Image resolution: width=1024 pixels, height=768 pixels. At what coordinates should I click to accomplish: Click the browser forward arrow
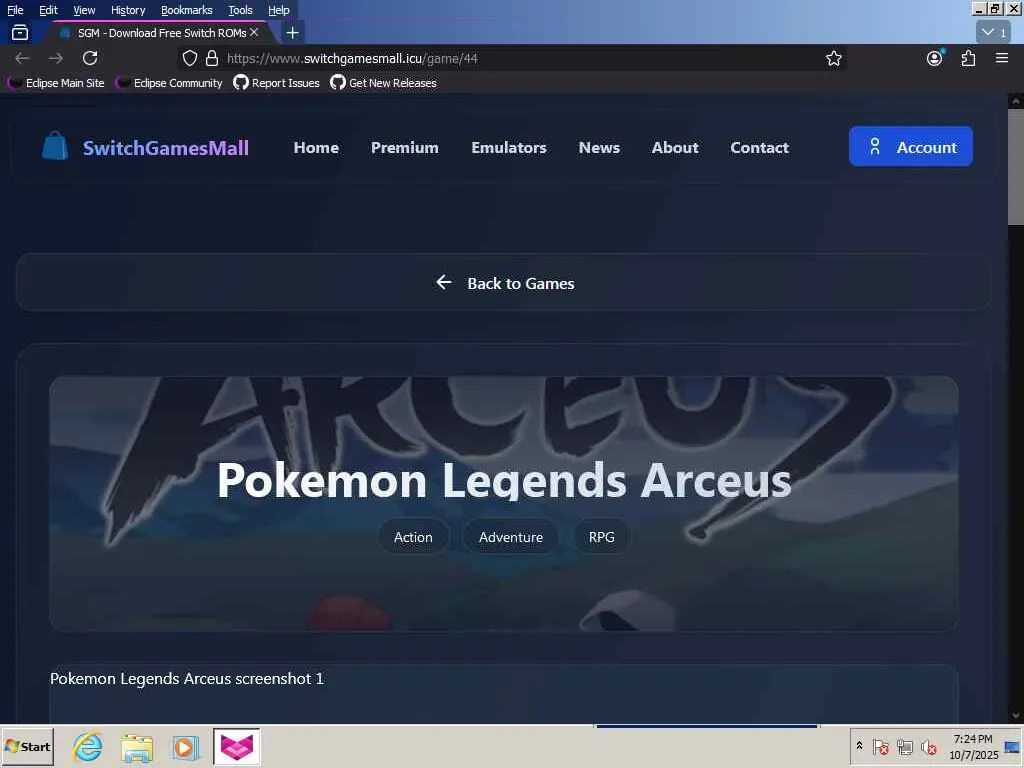[56, 58]
